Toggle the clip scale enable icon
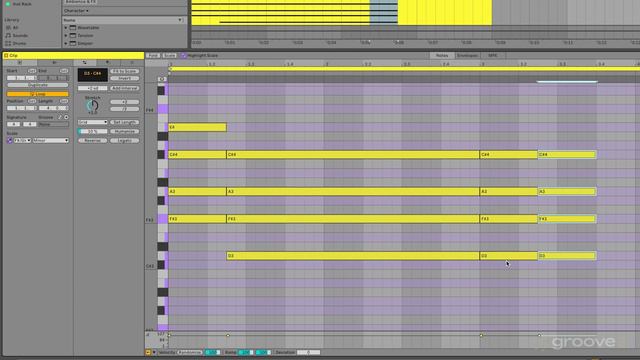640x360 pixels. coord(10,140)
